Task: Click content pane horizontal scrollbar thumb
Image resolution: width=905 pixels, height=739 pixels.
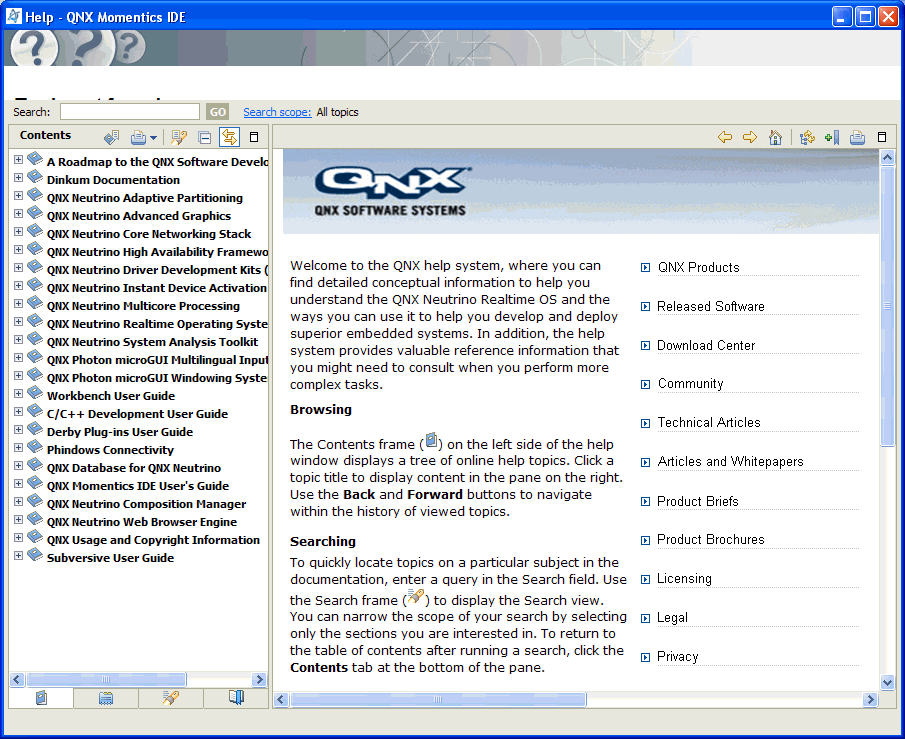Action: pos(437,700)
